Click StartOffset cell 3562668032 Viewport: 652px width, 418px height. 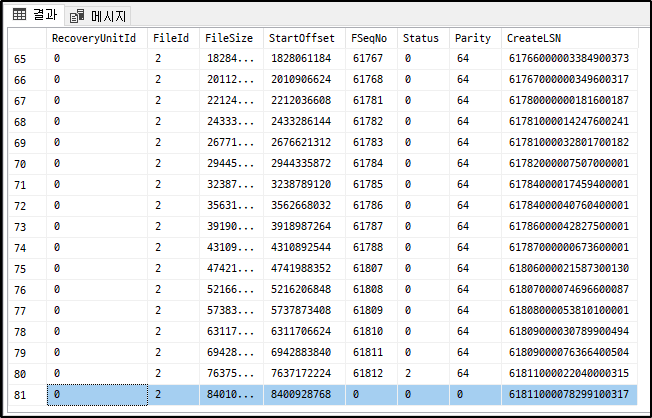(x=304, y=205)
